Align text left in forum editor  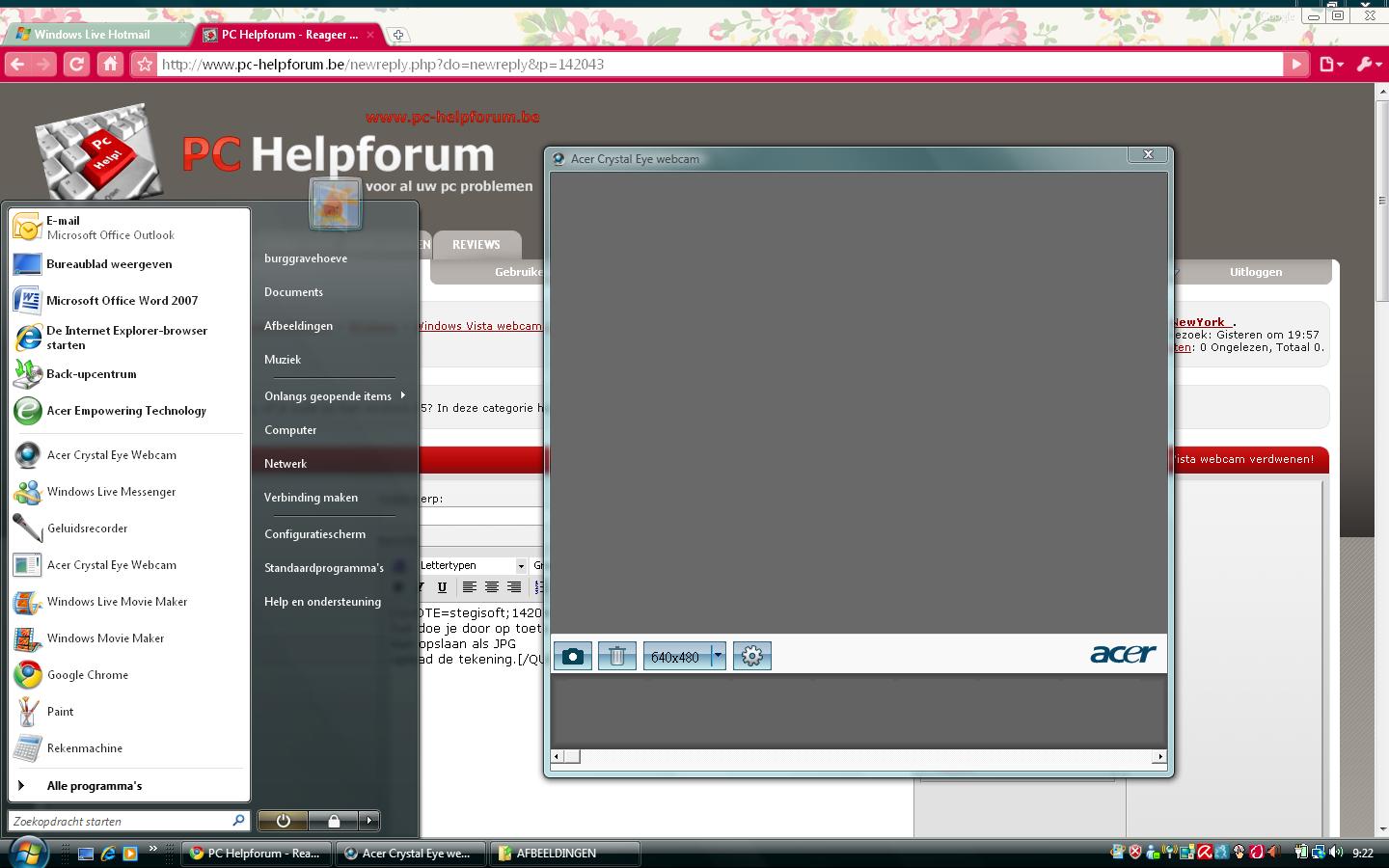[469, 586]
